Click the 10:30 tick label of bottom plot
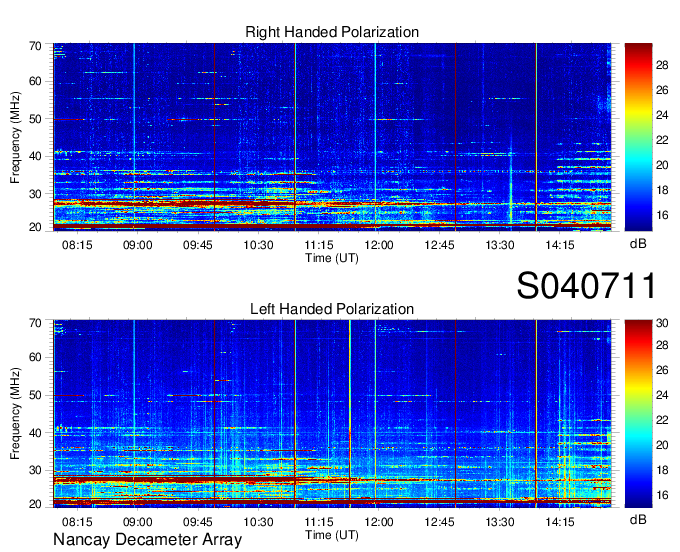This screenshot has width=680, height=552. 258,522
